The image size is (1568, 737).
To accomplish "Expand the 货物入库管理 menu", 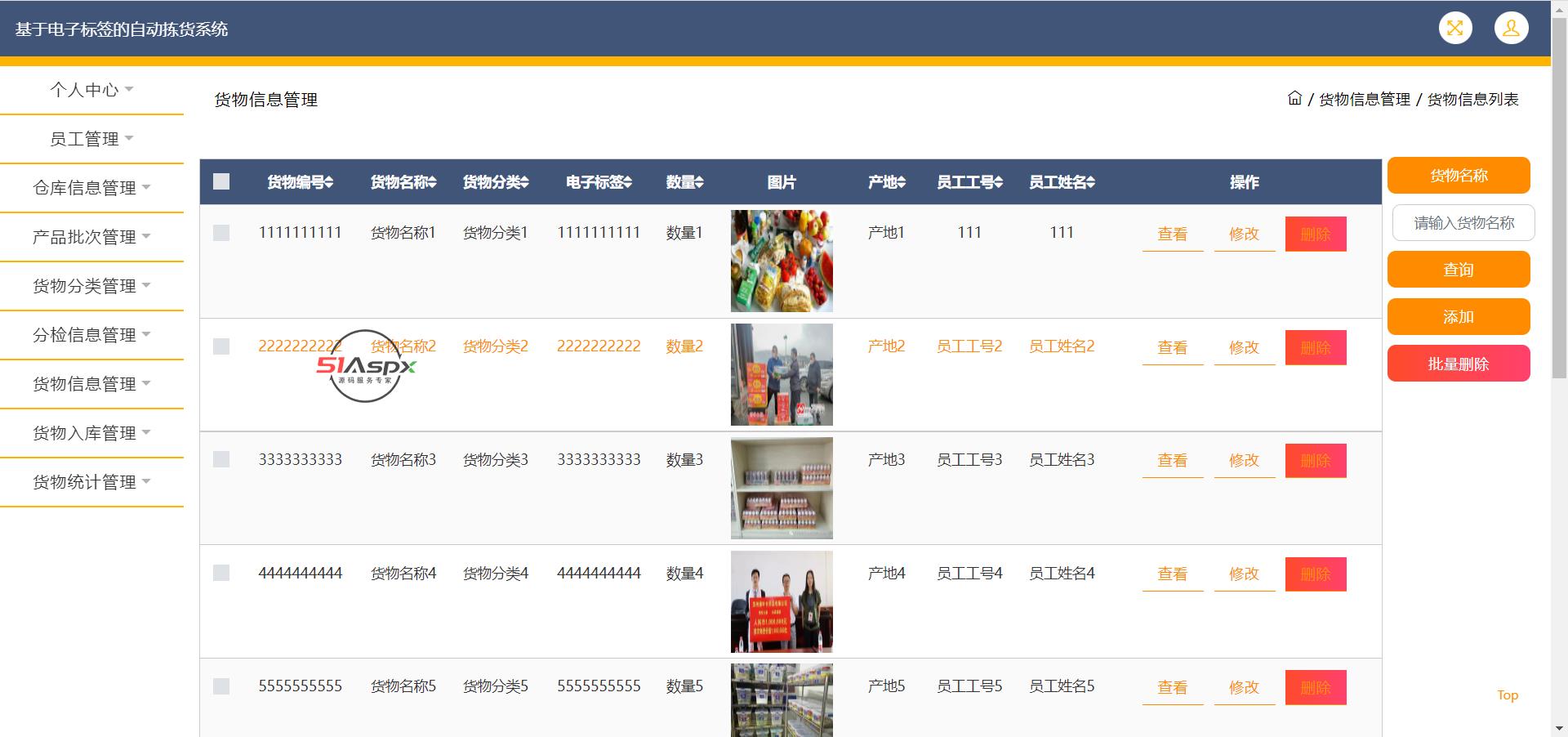I will (91, 433).
